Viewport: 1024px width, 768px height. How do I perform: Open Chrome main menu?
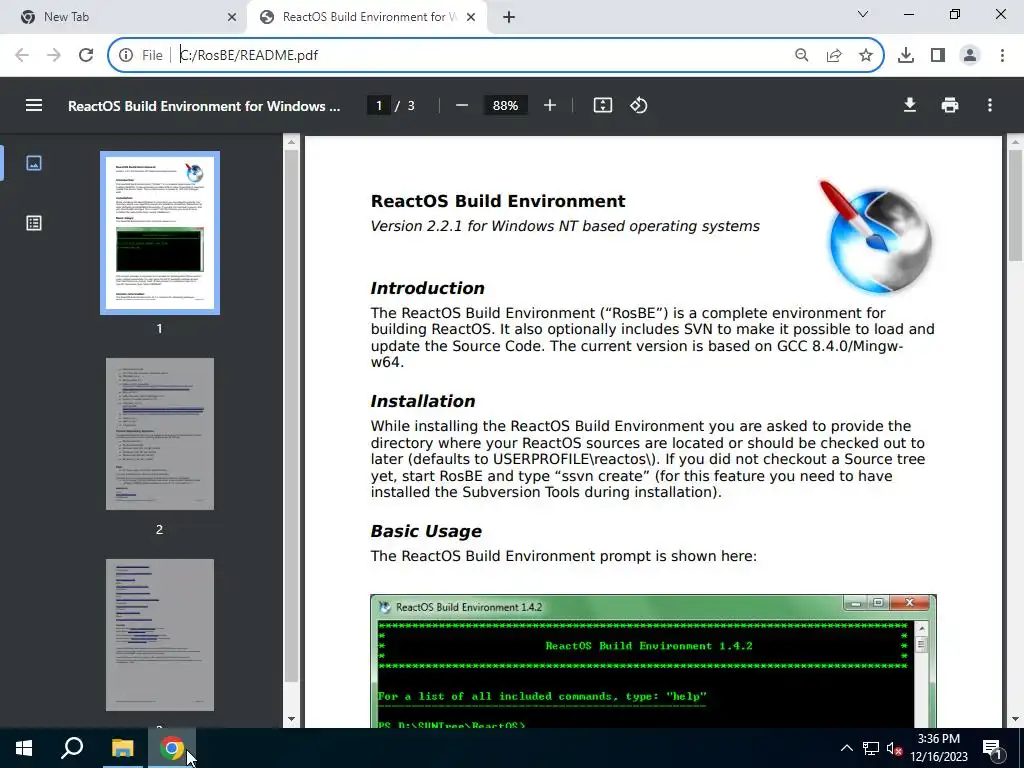[x=1002, y=55]
